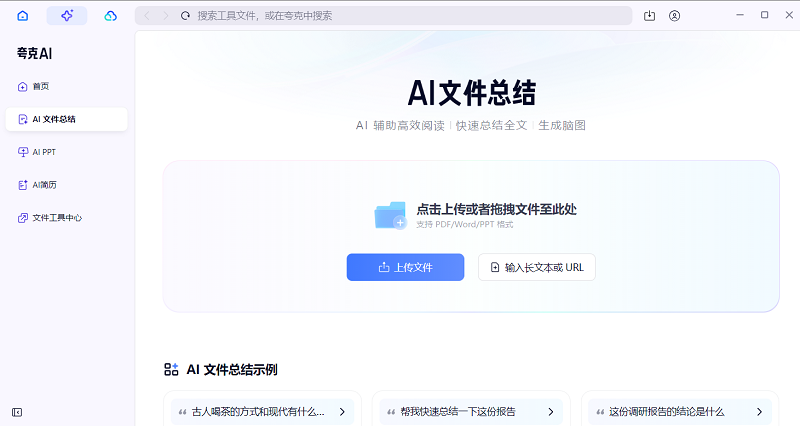This screenshot has width=800, height=426.
Task: Open 首页 in the sidebar
Action: (x=66, y=86)
